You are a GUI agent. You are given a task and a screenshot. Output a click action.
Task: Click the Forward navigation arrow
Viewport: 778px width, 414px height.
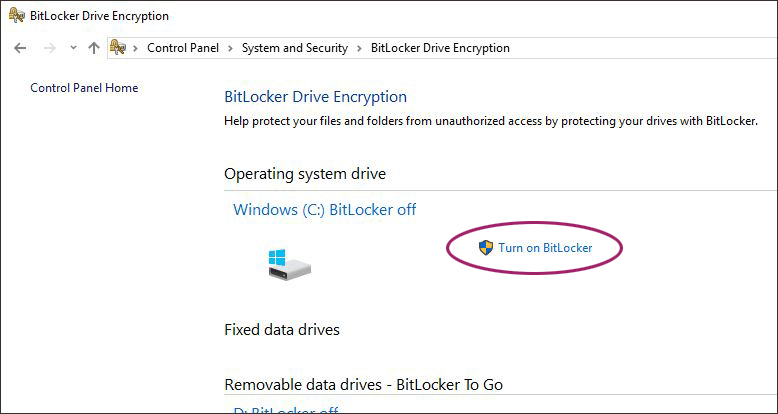pos(47,48)
